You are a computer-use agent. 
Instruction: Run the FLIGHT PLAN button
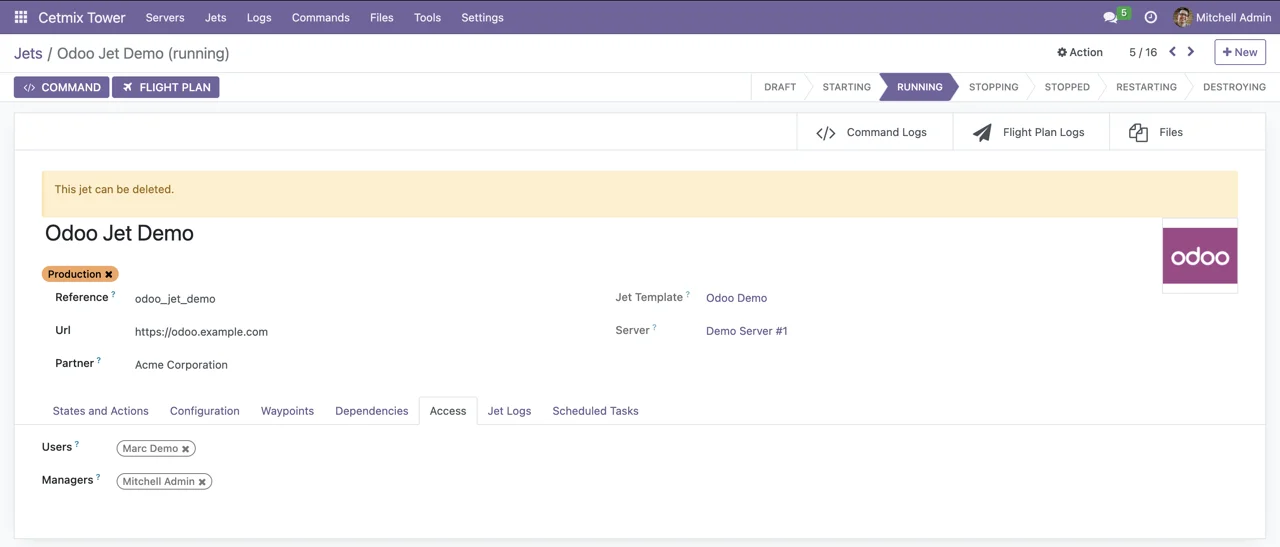(x=166, y=87)
